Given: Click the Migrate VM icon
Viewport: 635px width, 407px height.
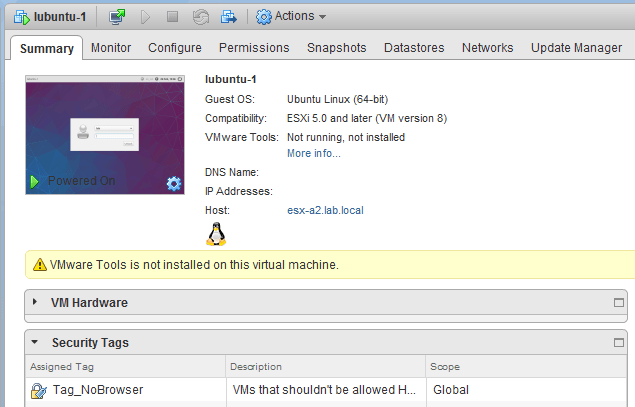Looking at the screenshot, I should pyautogui.click(x=228, y=16).
